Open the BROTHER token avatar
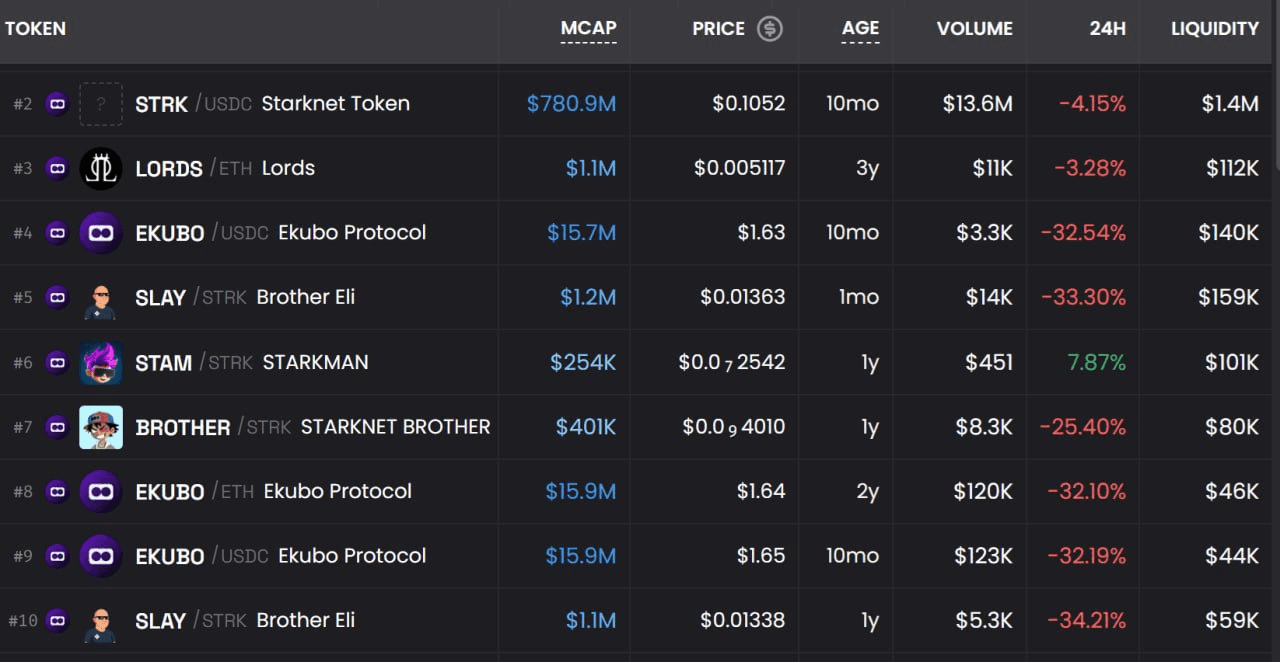Viewport: 1280px width, 662px height. (x=101, y=427)
